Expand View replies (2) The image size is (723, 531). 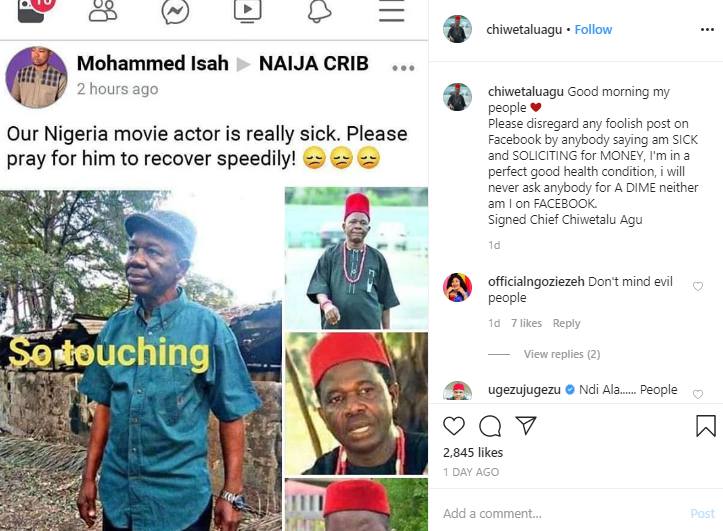pyautogui.click(x=561, y=354)
